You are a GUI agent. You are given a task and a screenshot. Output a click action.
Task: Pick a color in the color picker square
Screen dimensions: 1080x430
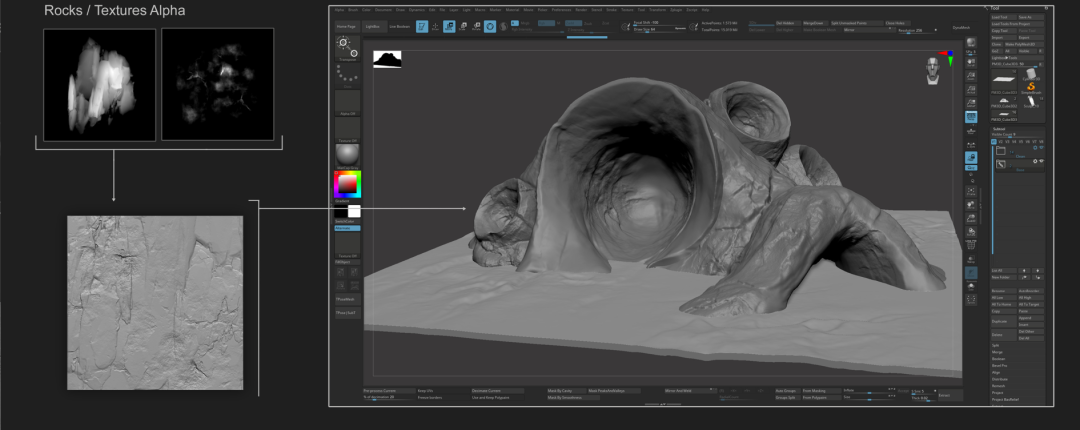pos(349,184)
